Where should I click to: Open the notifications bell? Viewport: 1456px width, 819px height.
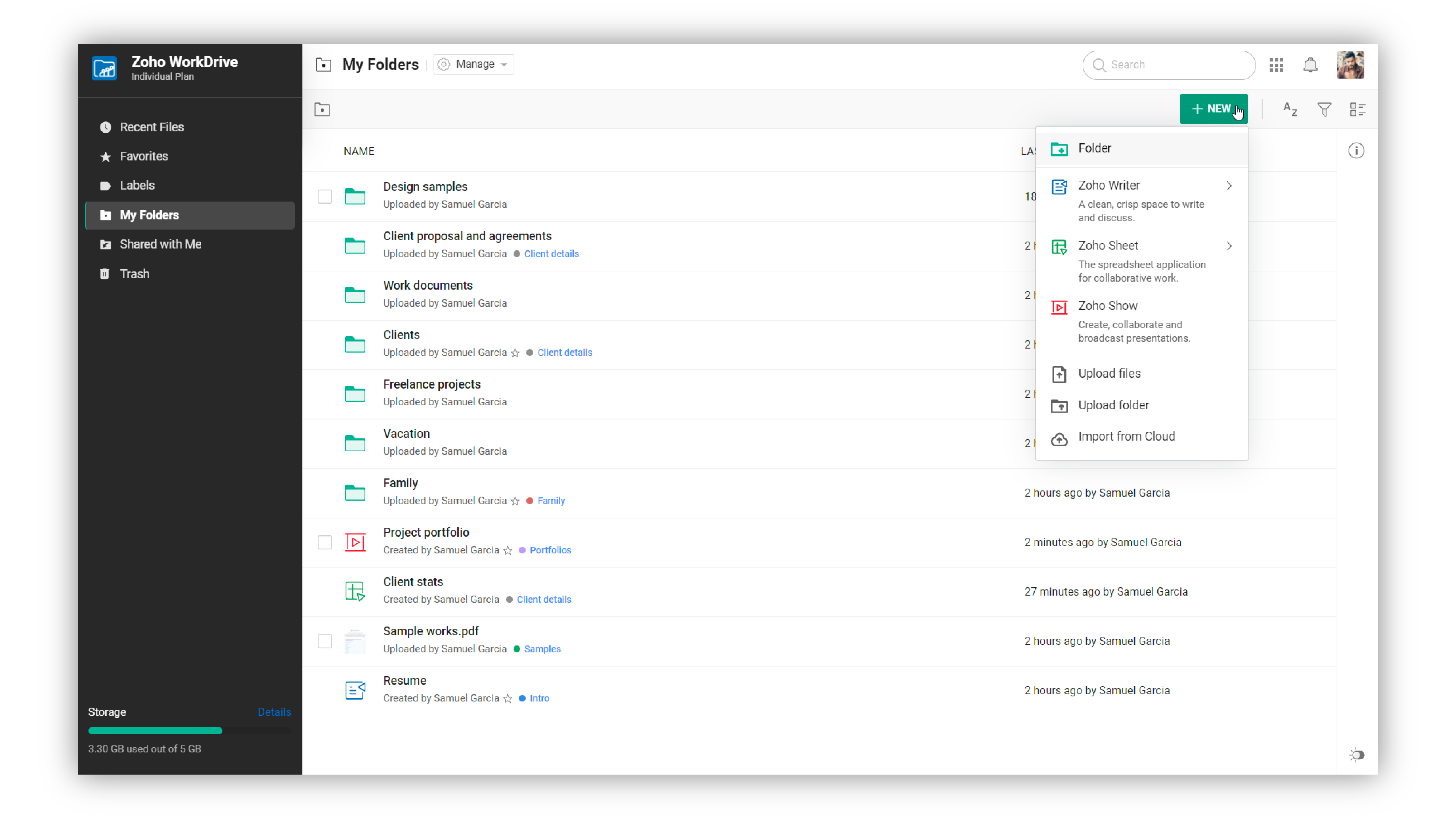coord(1311,65)
